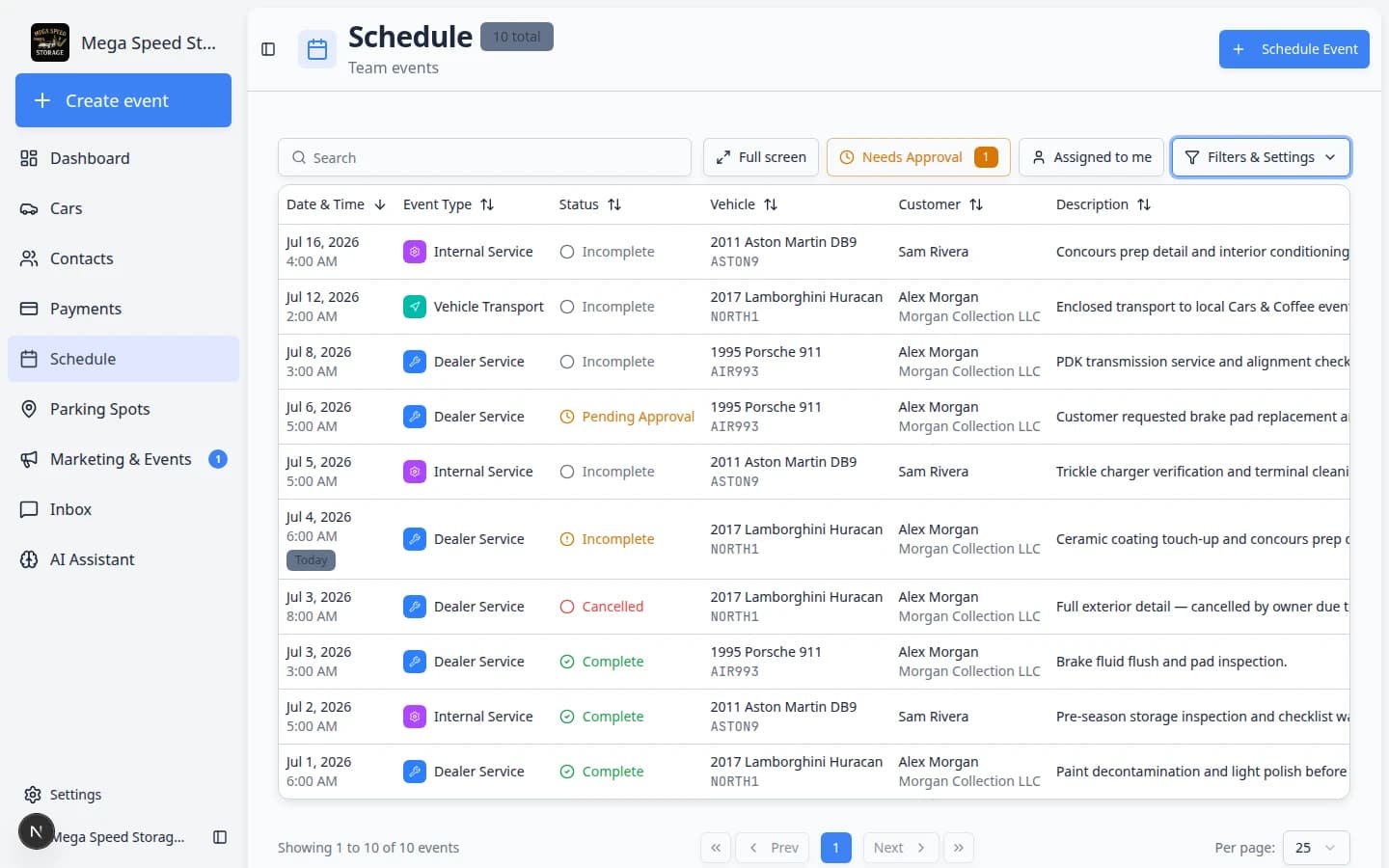This screenshot has height=868, width=1389.
Task: Switch to Full screen view
Action: (x=761, y=157)
